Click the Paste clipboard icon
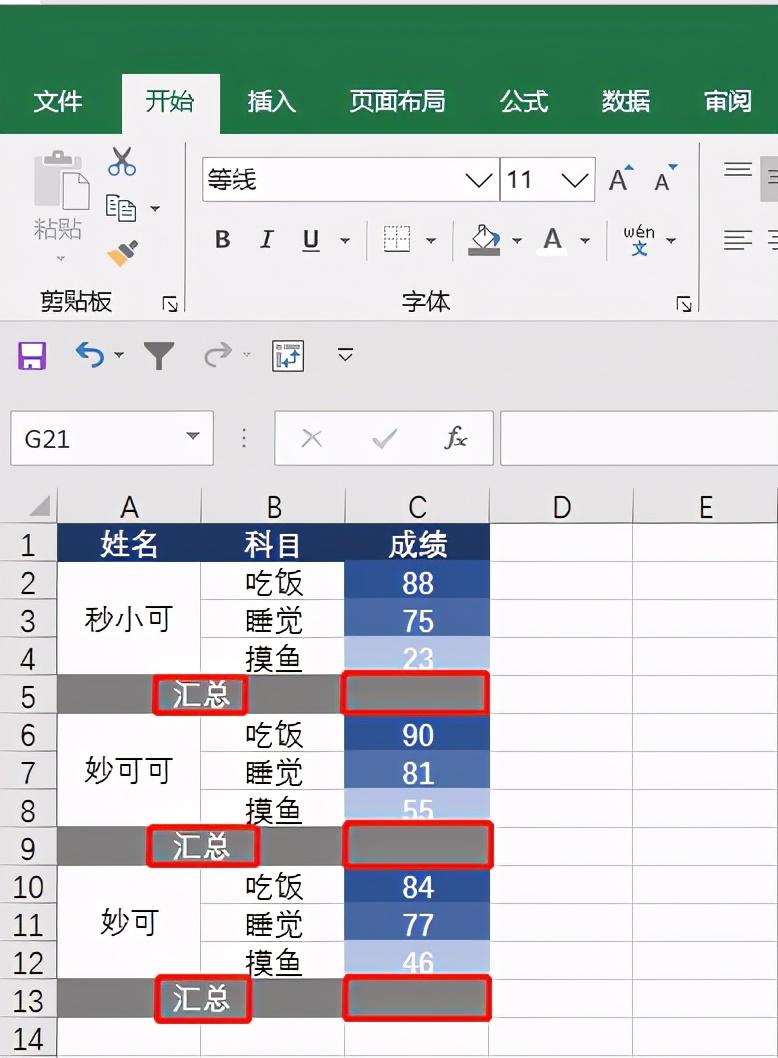This screenshot has height=1058, width=778. (x=61, y=180)
